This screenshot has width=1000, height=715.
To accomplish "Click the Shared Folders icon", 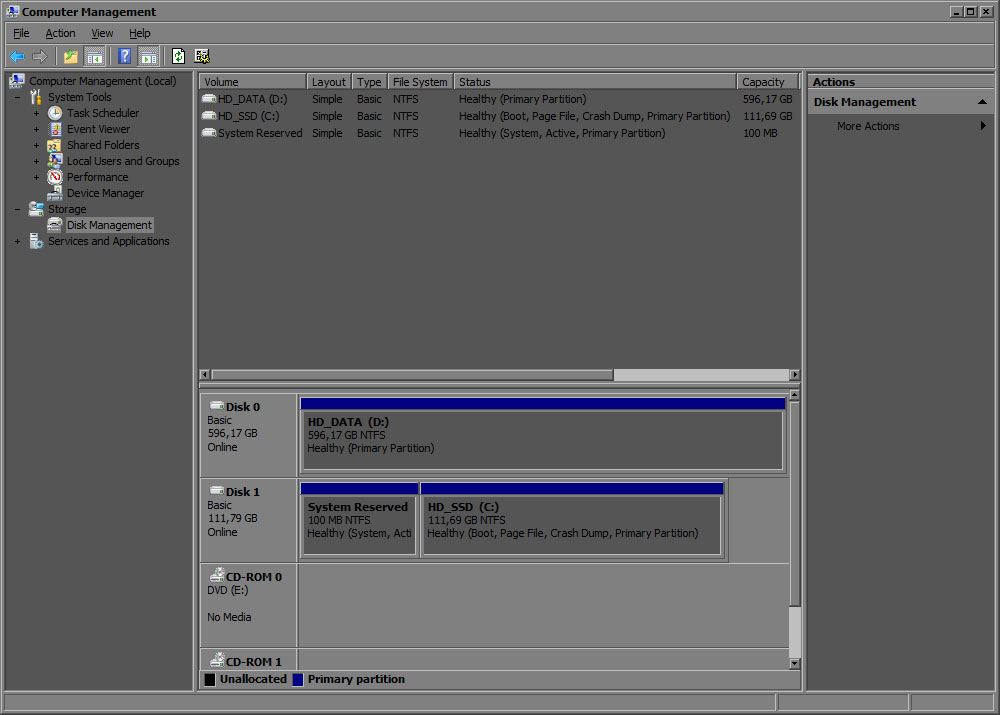I will coord(55,145).
